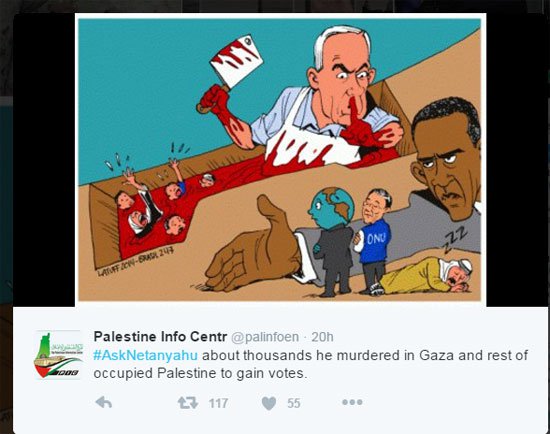Image resolution: width=550 pixels, height=434 pixels.
Task: Click the like count 55
Action: (294, 403)
